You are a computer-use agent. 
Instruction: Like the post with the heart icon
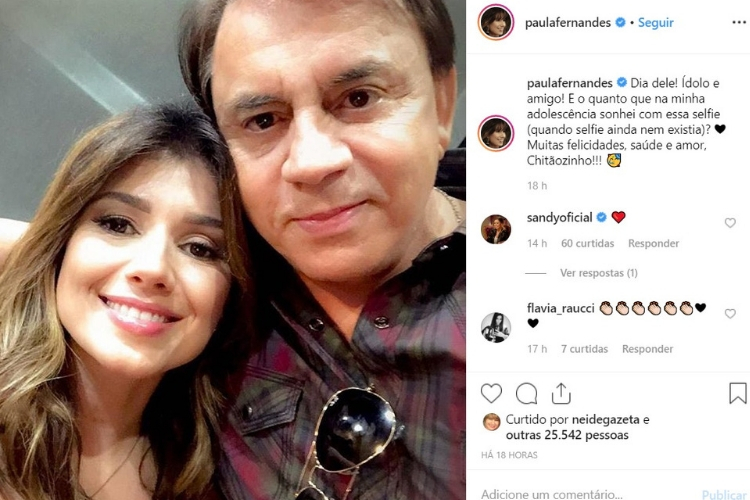492,393
